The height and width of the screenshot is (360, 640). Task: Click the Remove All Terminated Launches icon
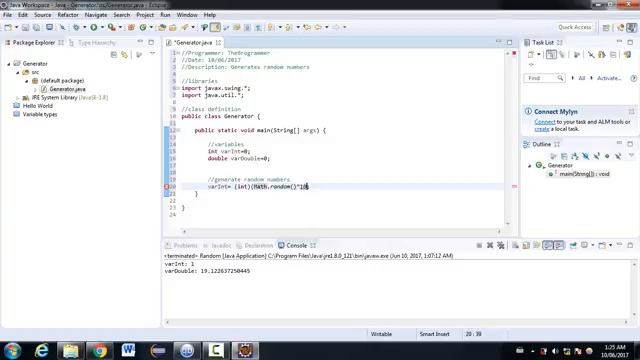(x=501, y=245)
